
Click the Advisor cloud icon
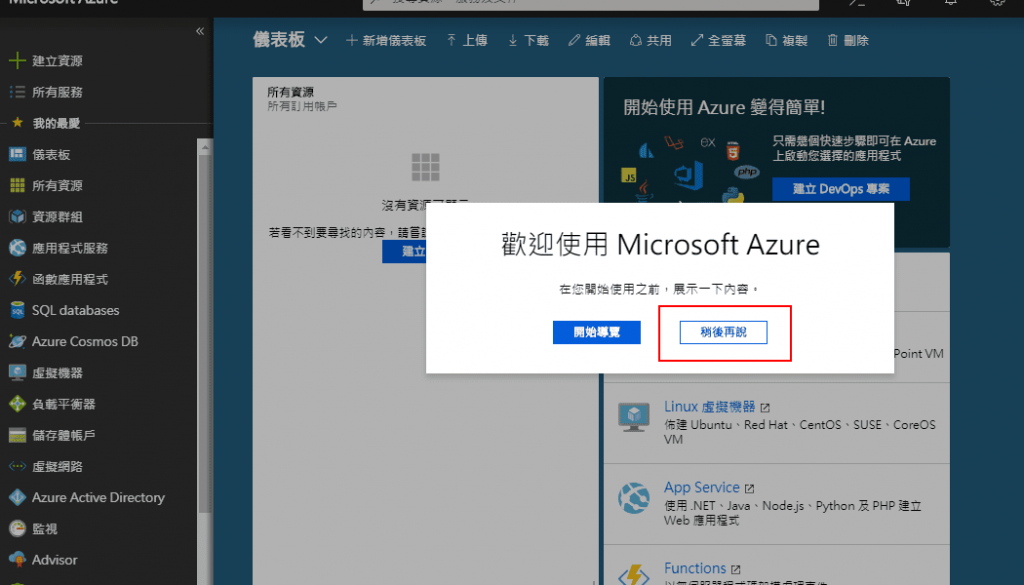pyautogui.click(x=17, y=560)
